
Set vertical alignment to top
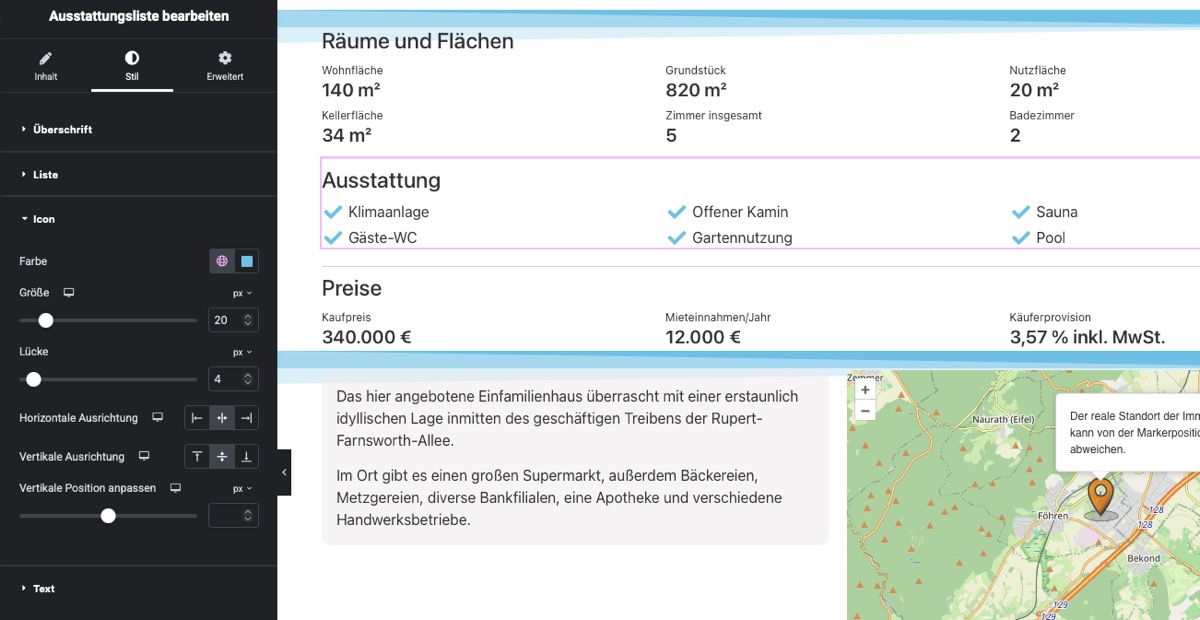[x=197, y=456]
